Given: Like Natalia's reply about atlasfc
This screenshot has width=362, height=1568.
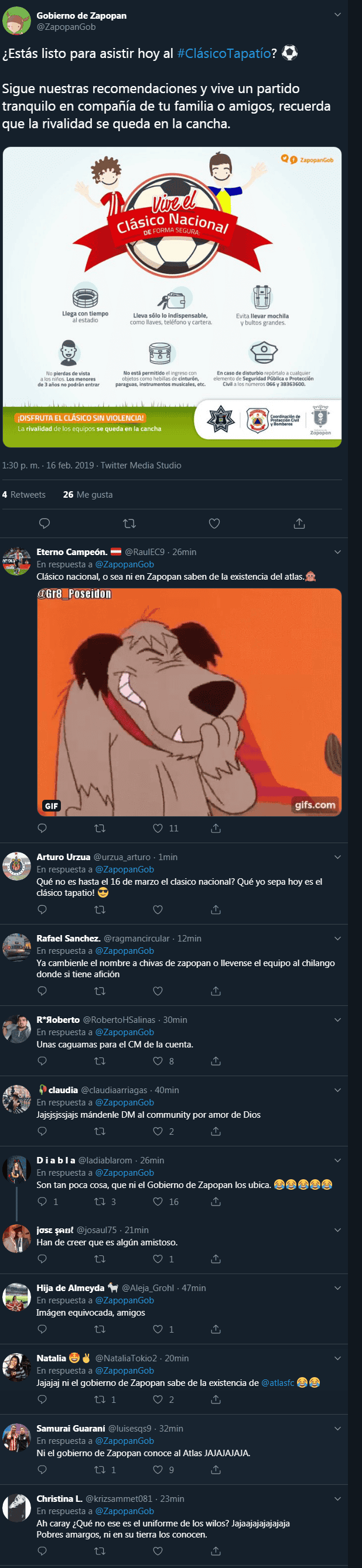Looking at the screenshot, I should coord(158,1399).
